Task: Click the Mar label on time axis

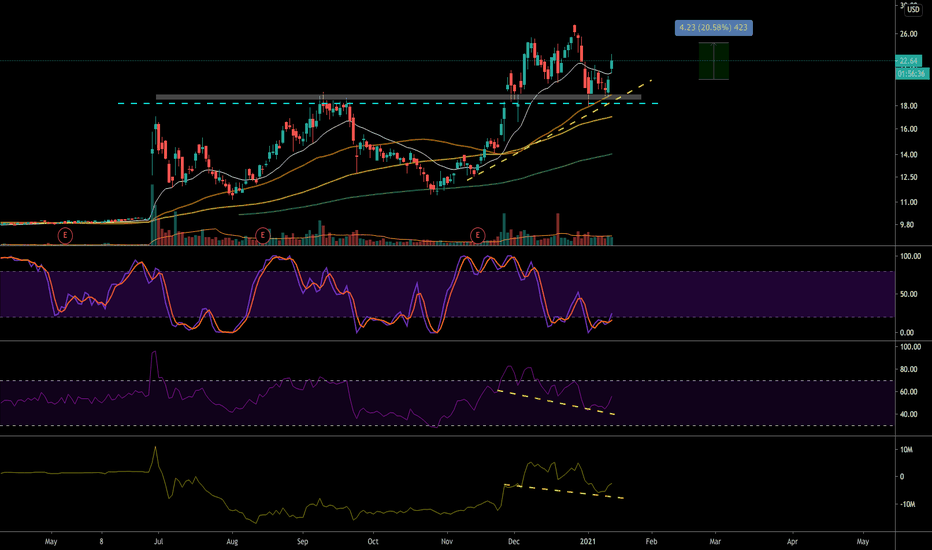Action: tap(715, 541)
